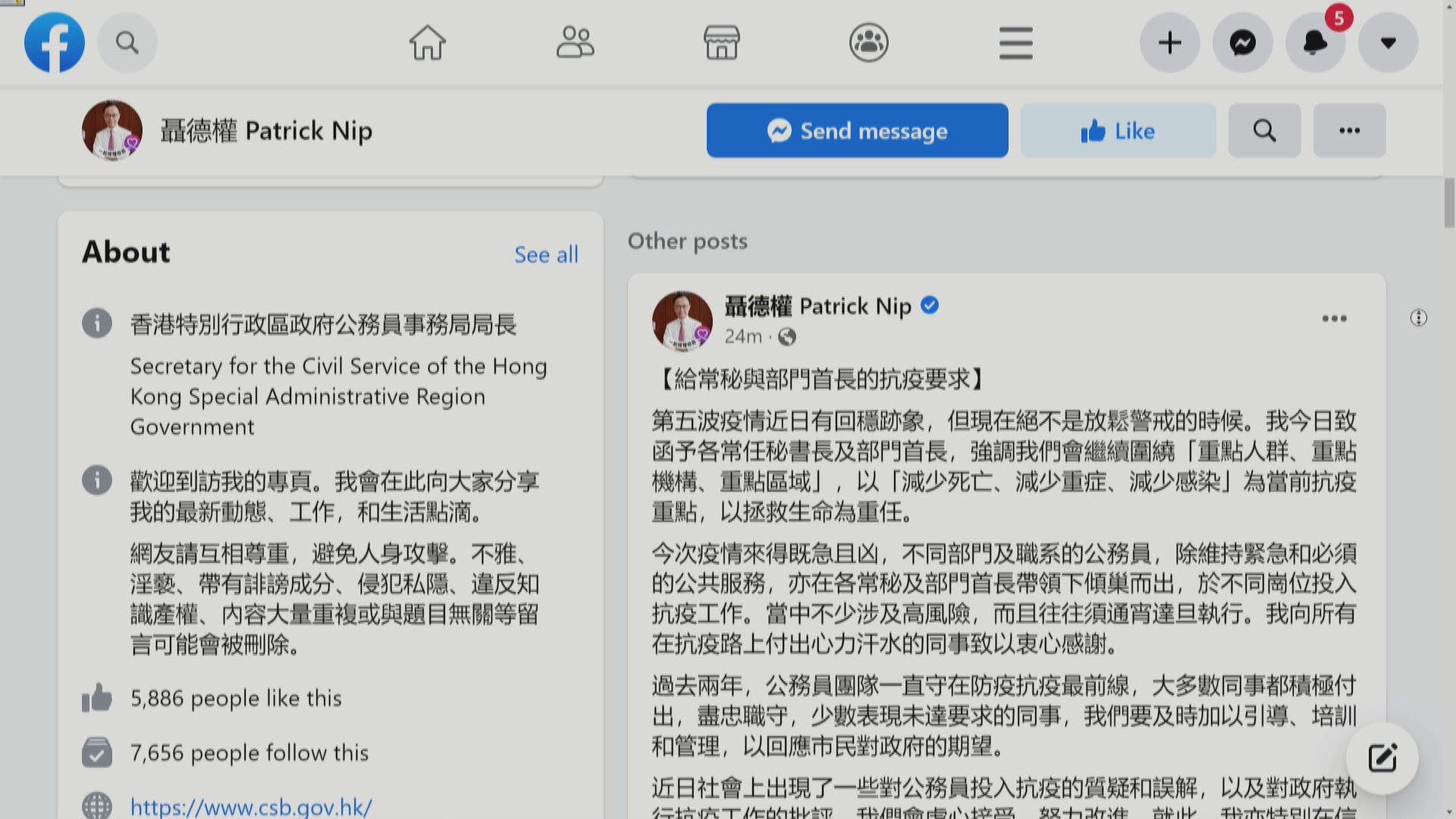The image size is (1456, 819).
Task: Send a message to Patrick Nip
Action: [857, 130]
